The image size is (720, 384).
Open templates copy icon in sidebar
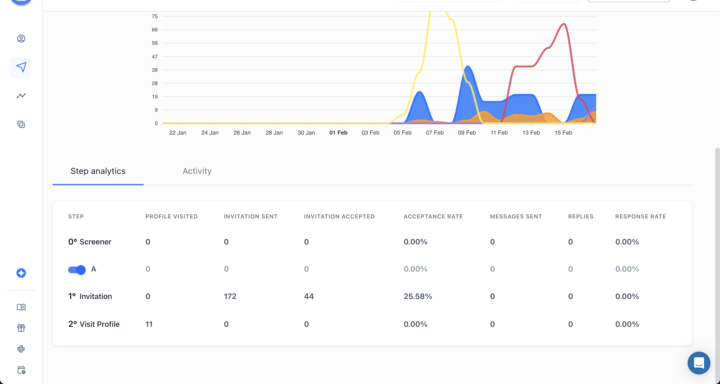point(21,124)
